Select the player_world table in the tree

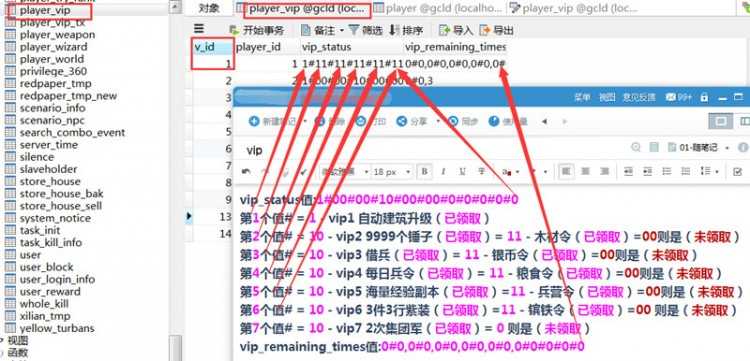point(51,59)
